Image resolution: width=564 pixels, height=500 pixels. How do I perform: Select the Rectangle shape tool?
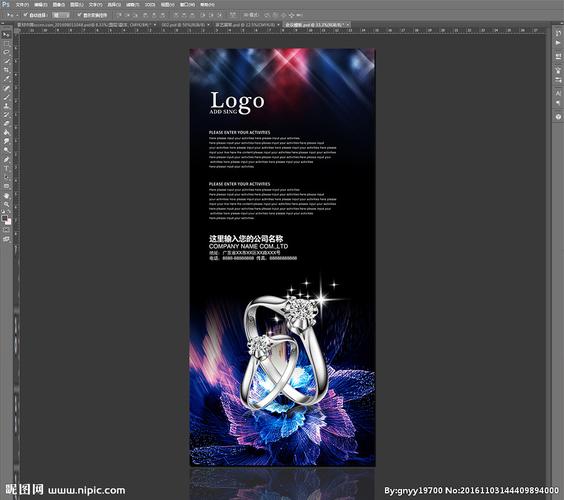pos(6,186)
